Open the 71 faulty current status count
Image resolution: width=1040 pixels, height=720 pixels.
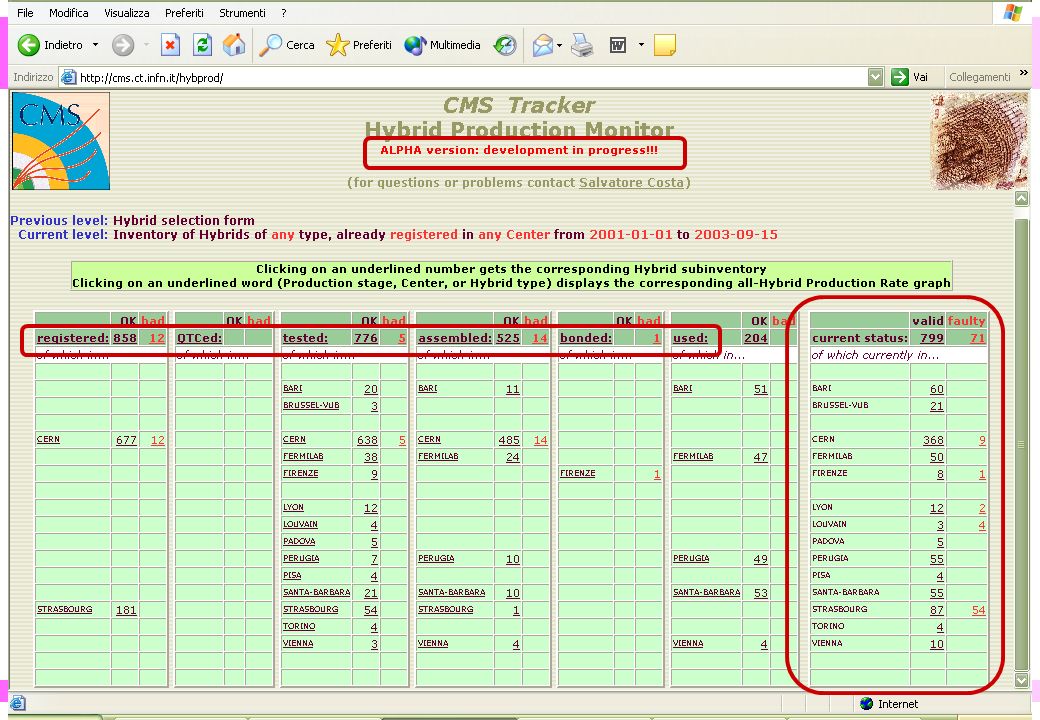(x=978, y=337)
